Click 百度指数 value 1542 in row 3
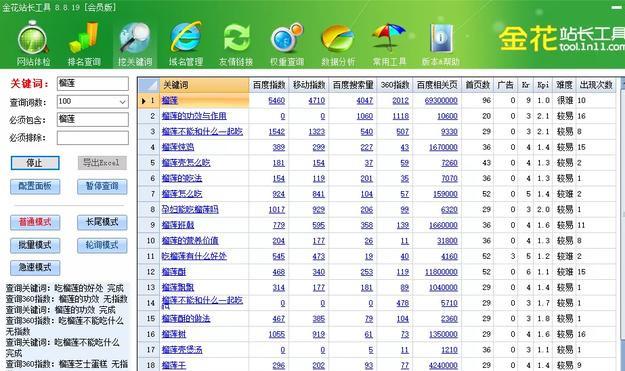Viewport: 625px width, 371px height. click(277, 132)
